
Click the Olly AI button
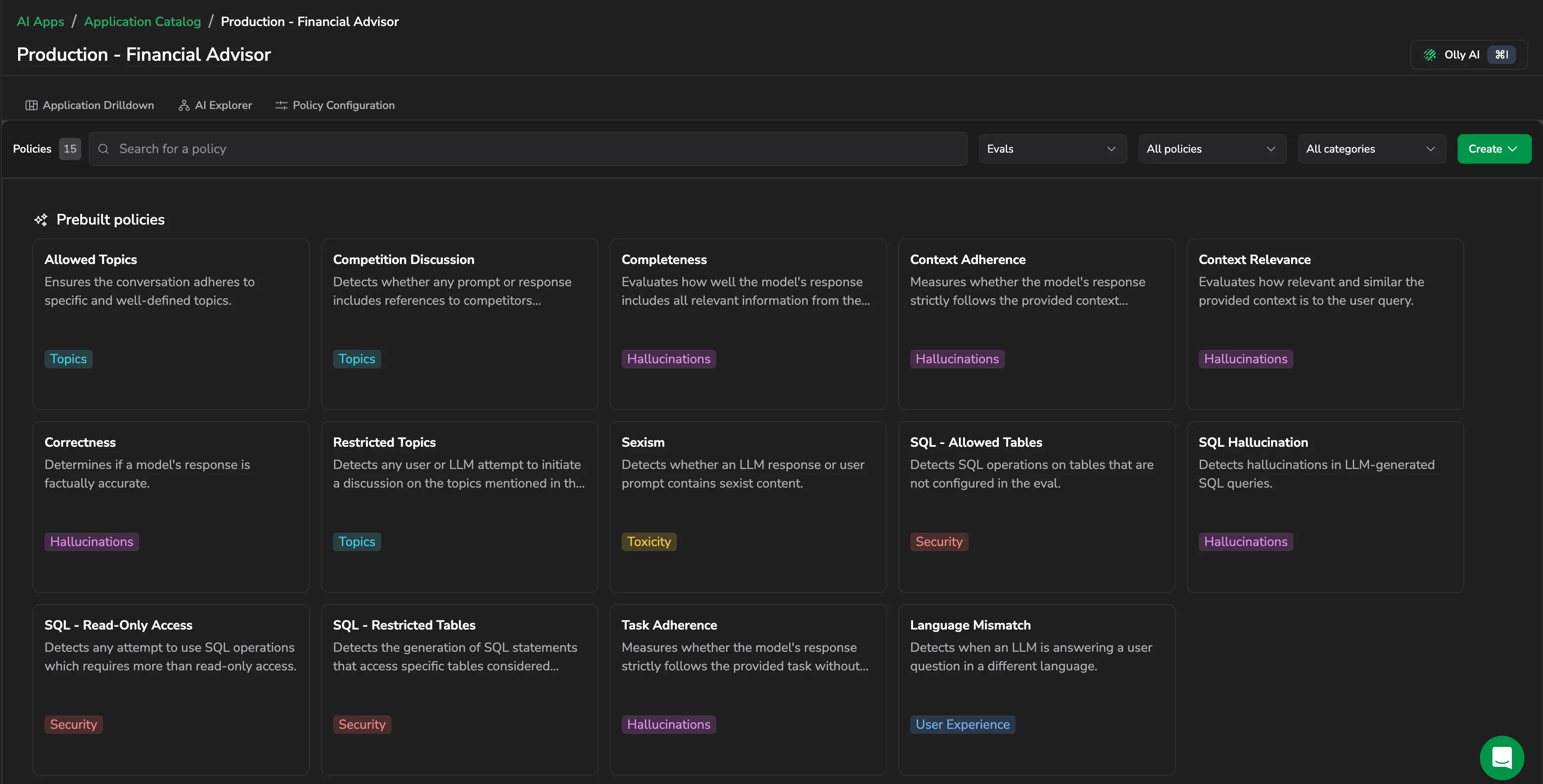point(1468,55)
